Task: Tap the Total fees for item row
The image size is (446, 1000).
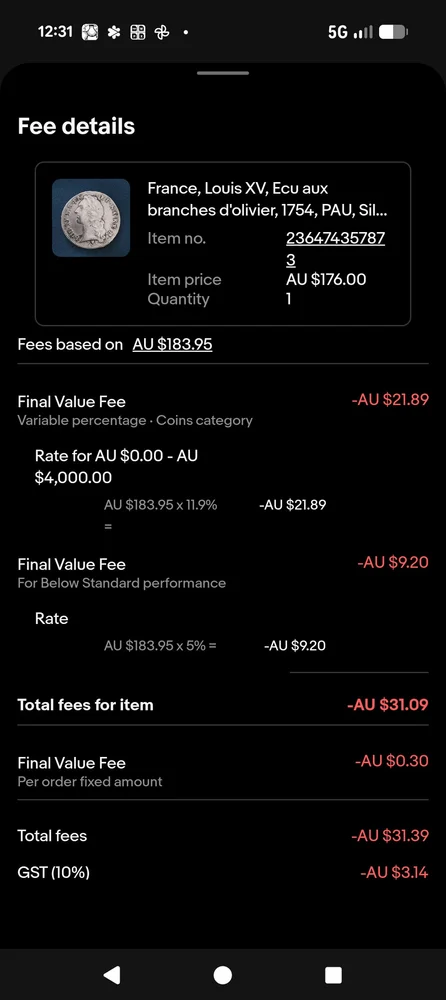Action: click(x=223, y=705)
